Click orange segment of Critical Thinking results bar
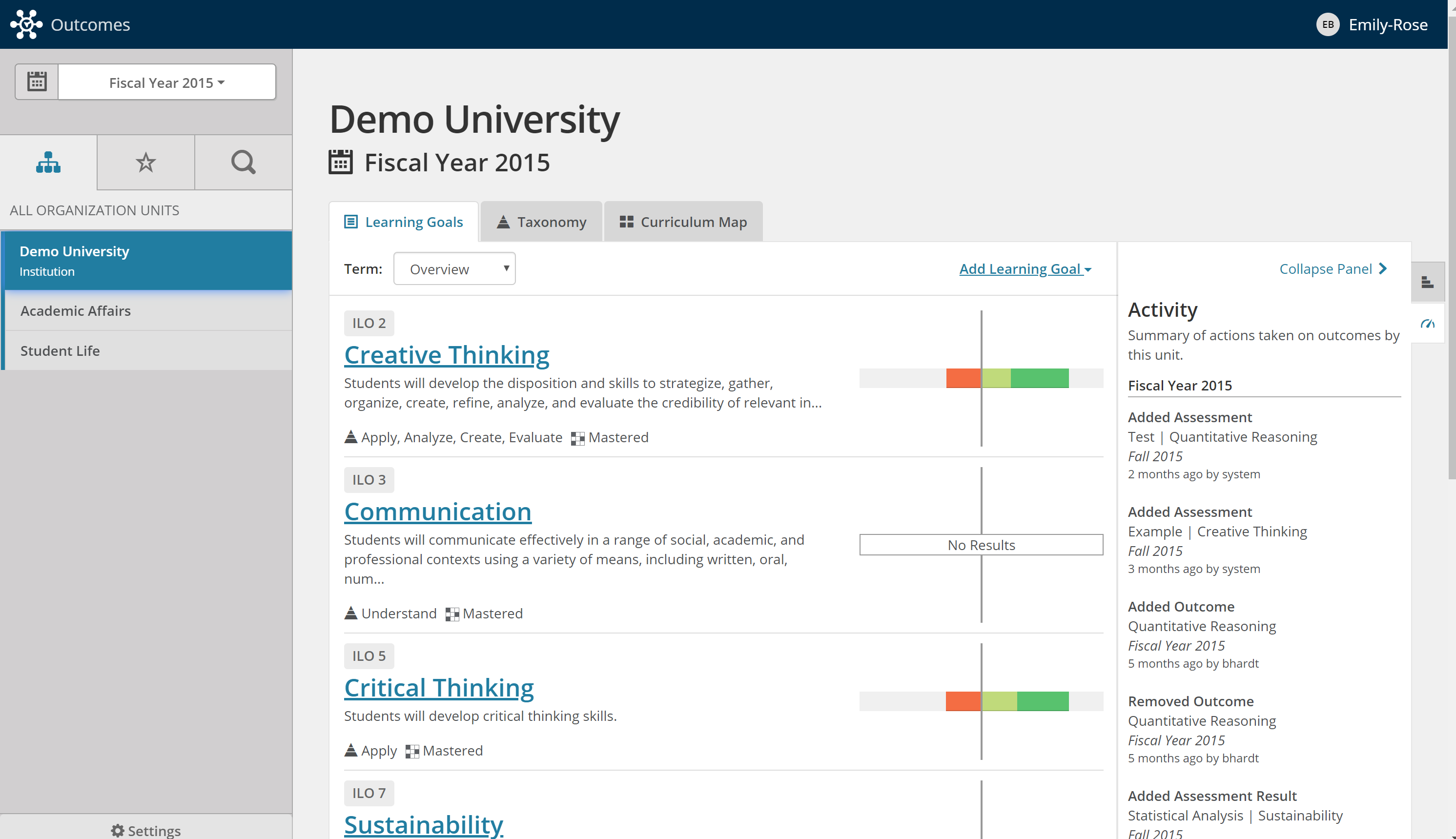Viewport: 1456px width, 839px height. tap(963, 701)
